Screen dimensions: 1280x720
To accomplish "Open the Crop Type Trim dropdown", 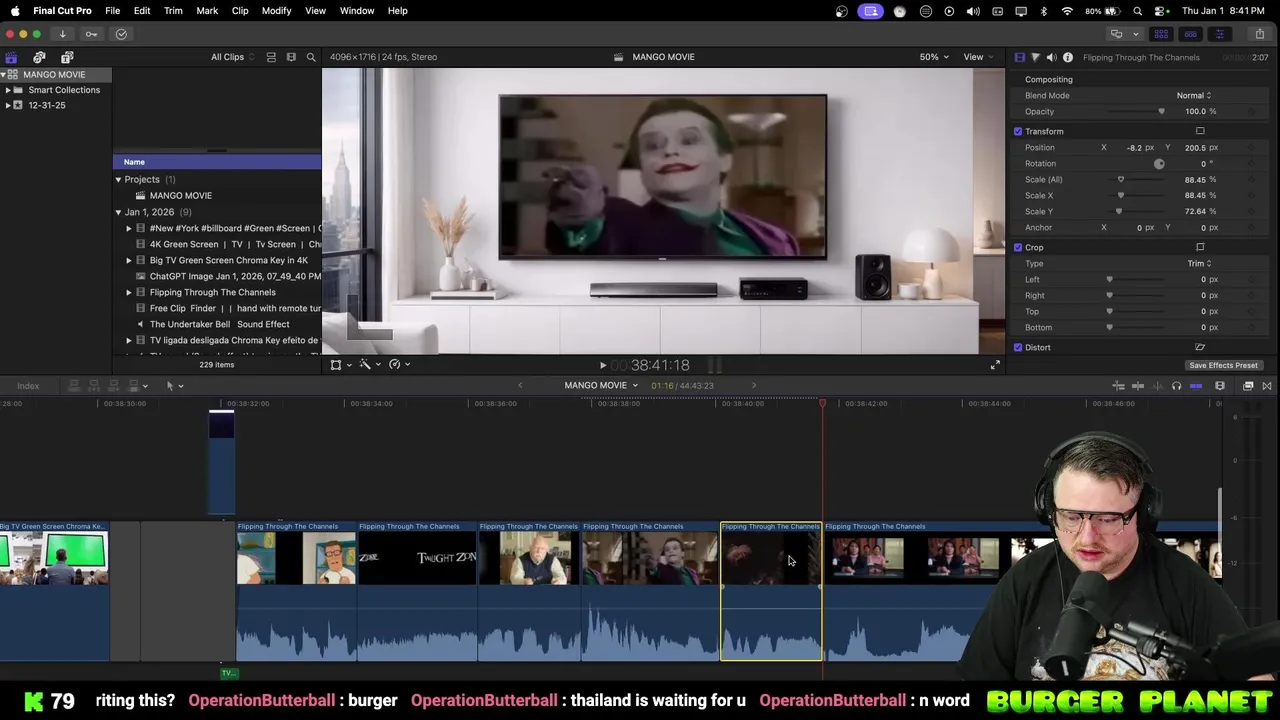I will pyautogui.click(x=1199, y=263).
